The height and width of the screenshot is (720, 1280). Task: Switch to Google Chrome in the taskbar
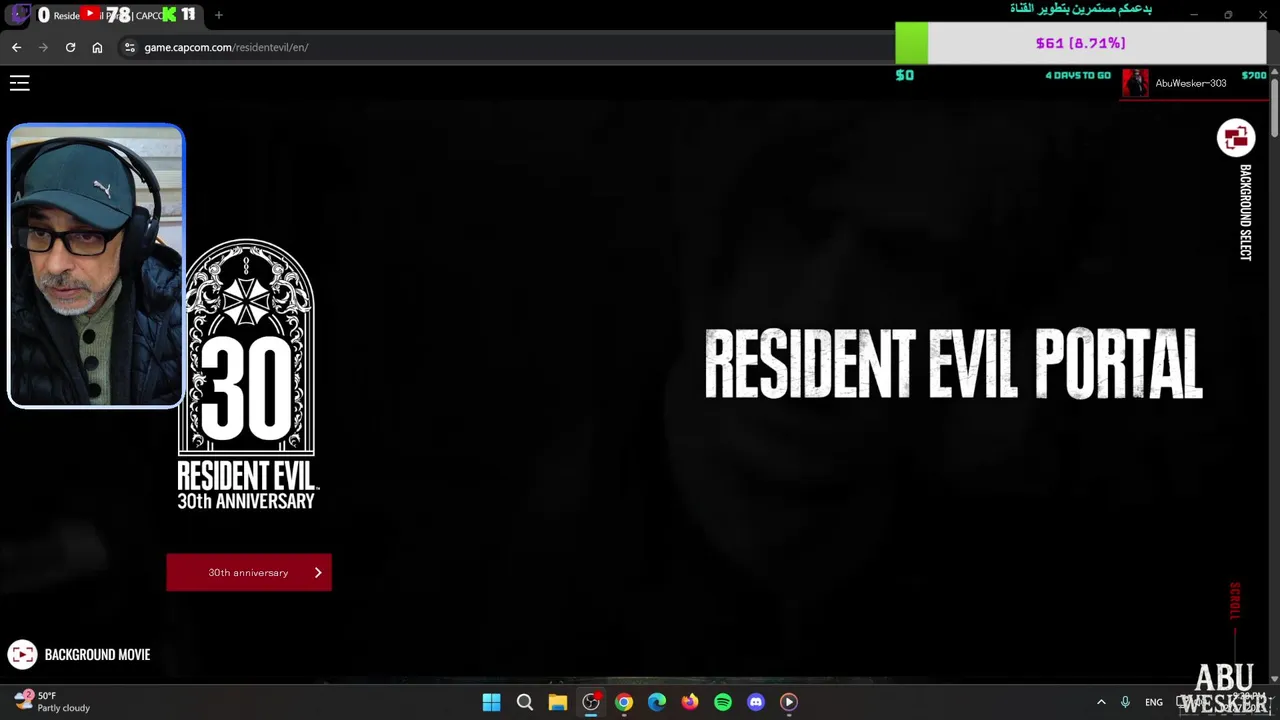coord(624,702)
